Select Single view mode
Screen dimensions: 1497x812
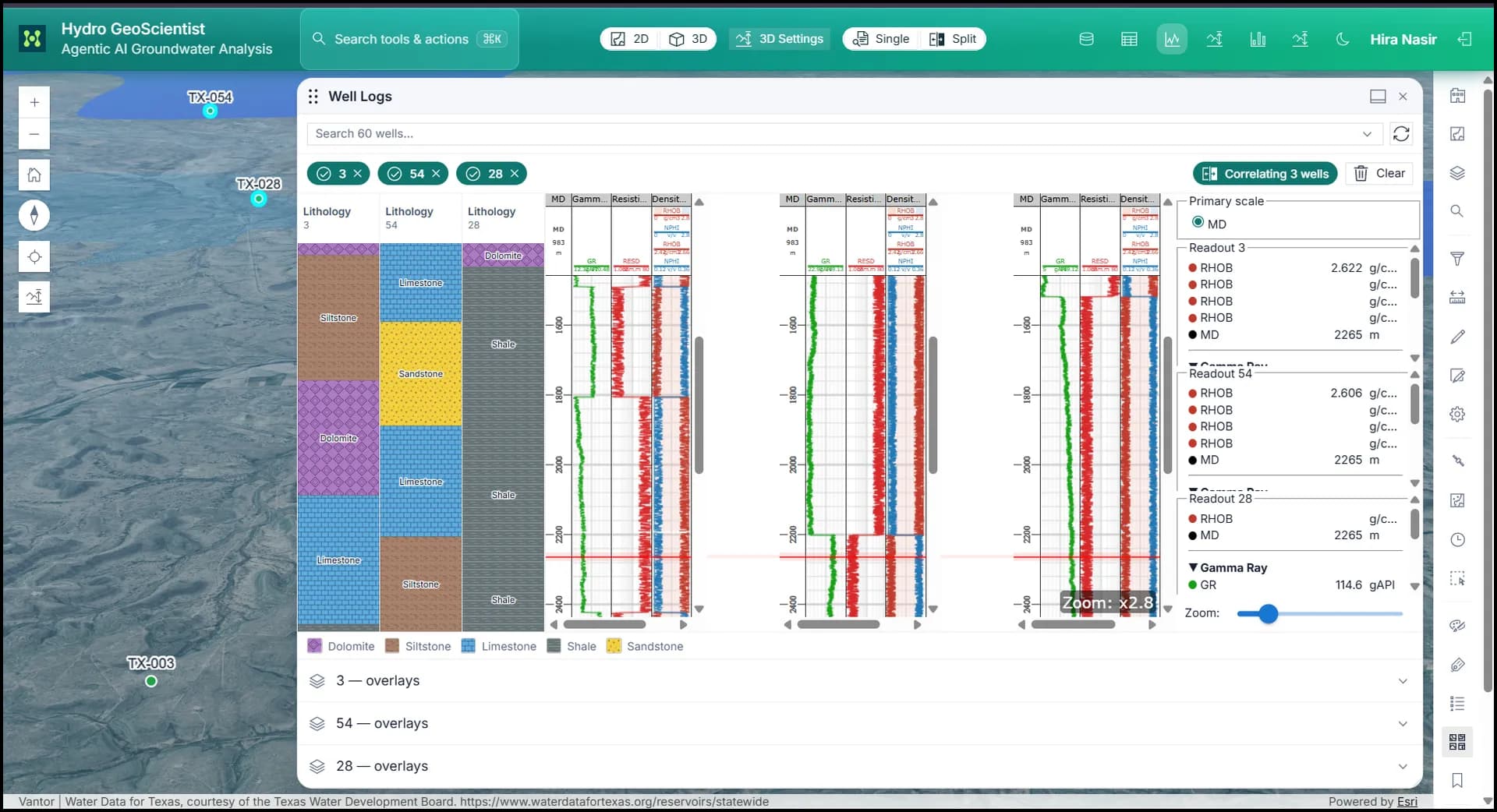coord(881,39)
